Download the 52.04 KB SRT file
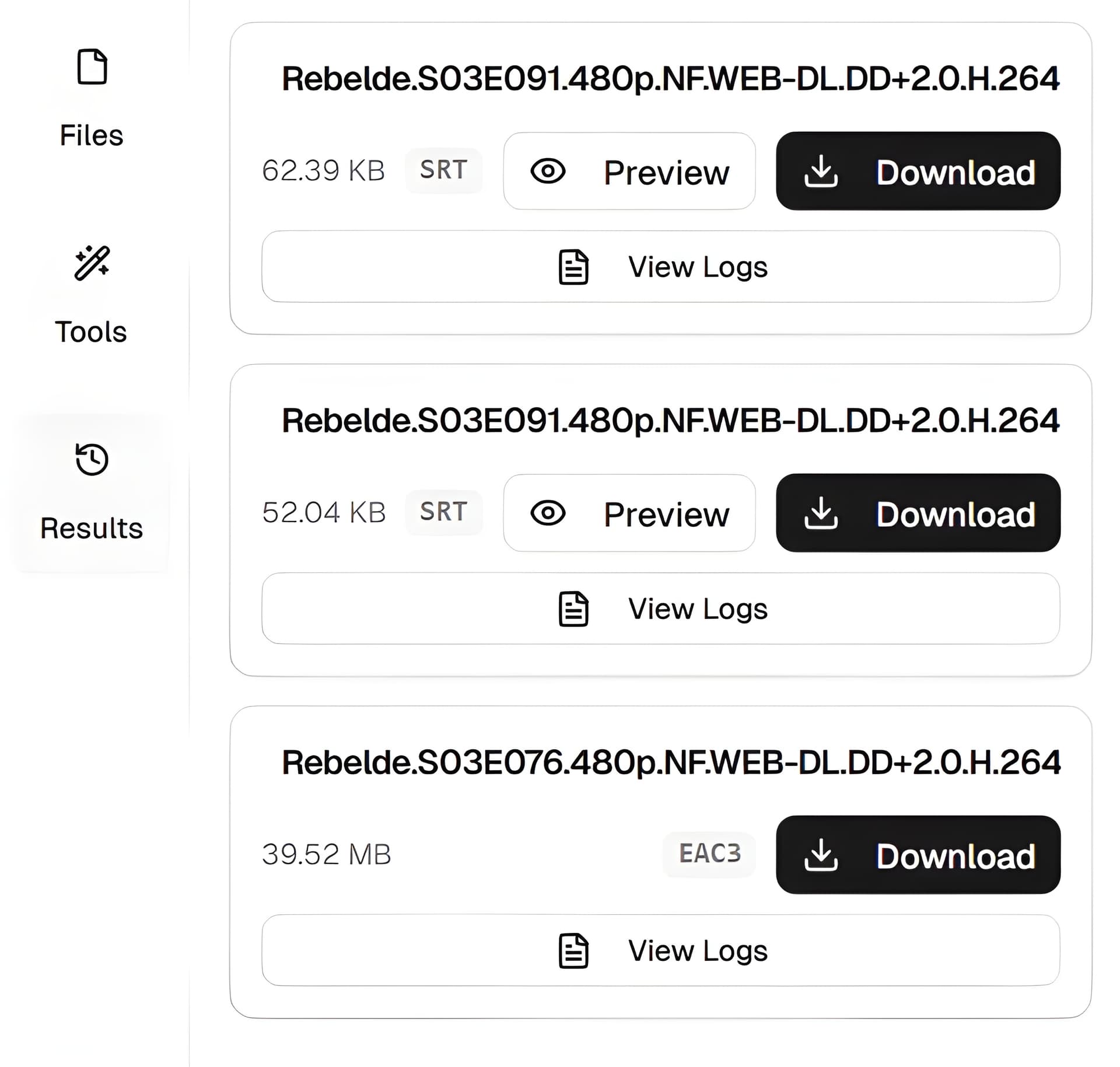 918,513
